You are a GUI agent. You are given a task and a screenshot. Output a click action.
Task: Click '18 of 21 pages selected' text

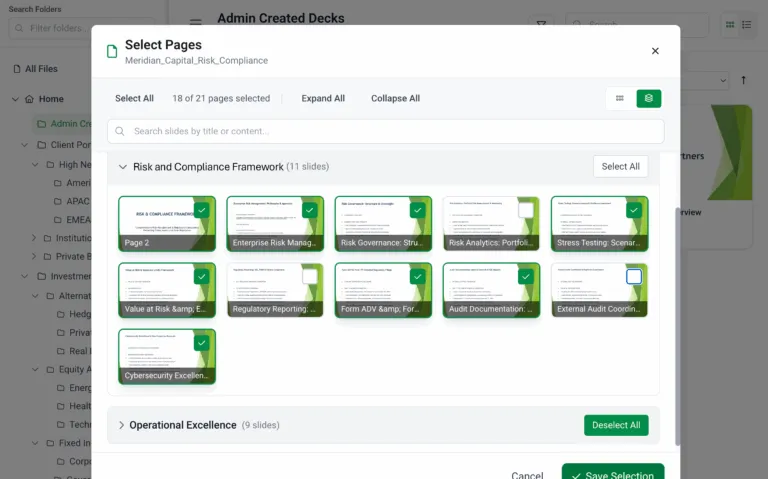(x=221, y=98)
